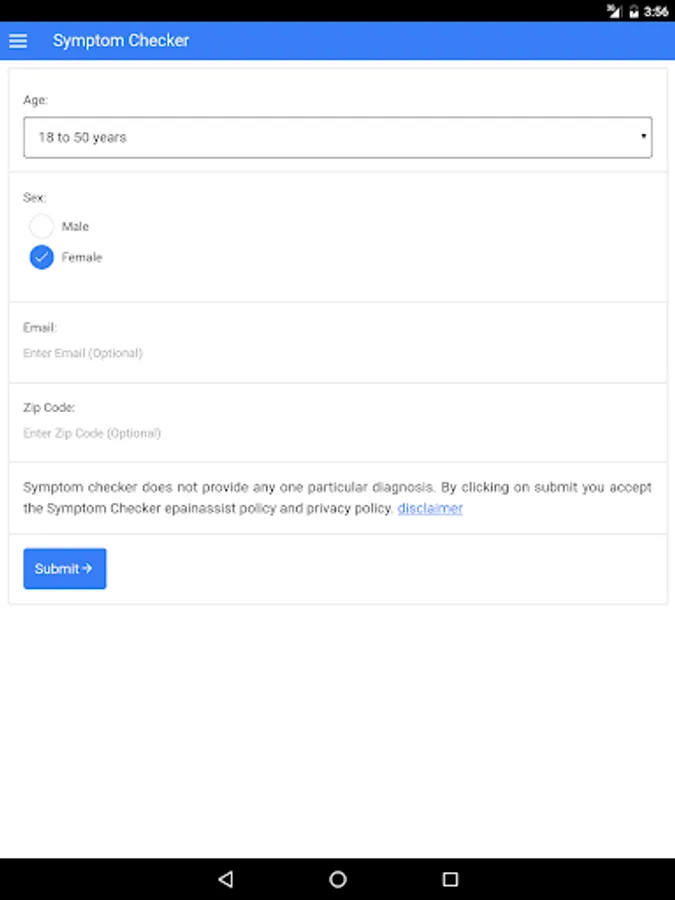
Task: Click the 'Female' option label text
Action: [x=82, y=257]
